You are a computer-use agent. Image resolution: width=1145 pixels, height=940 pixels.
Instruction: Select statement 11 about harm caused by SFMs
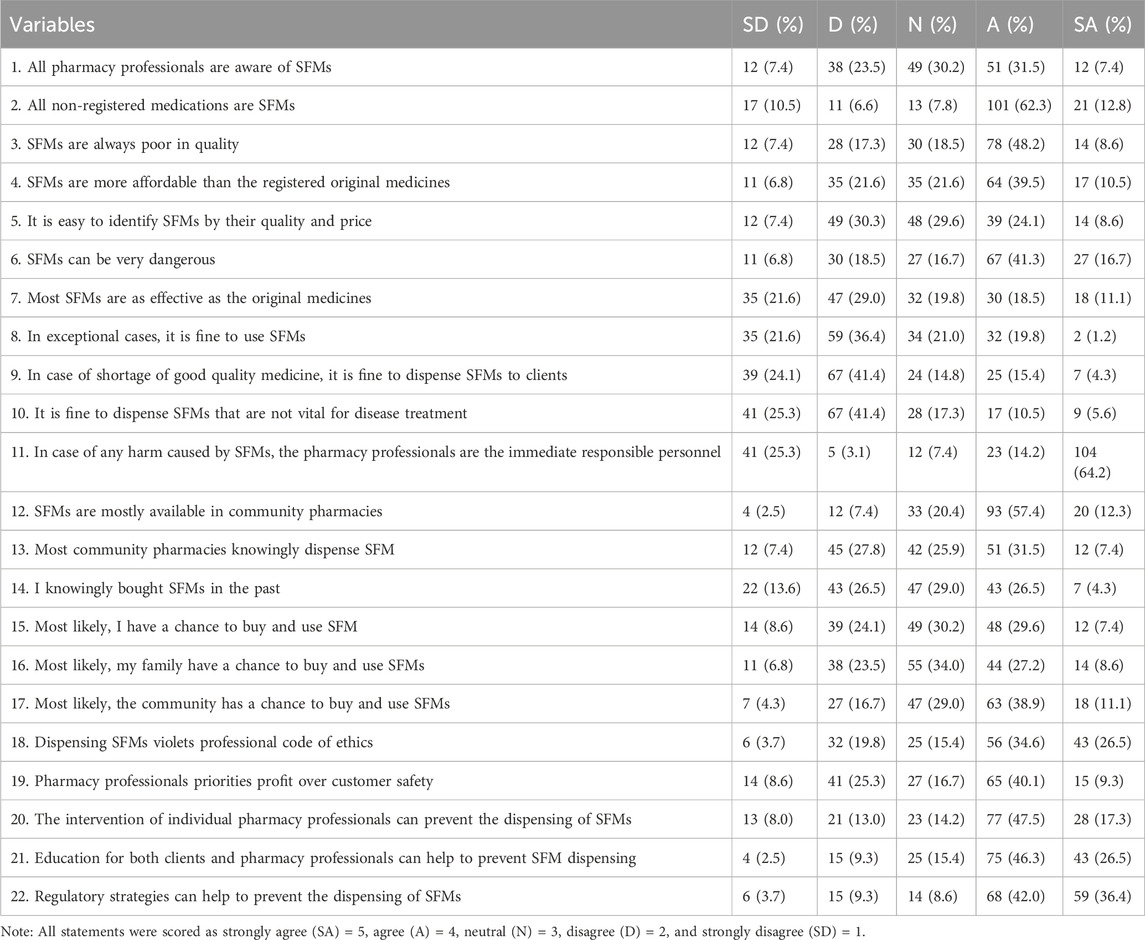[x=572, y=462]
